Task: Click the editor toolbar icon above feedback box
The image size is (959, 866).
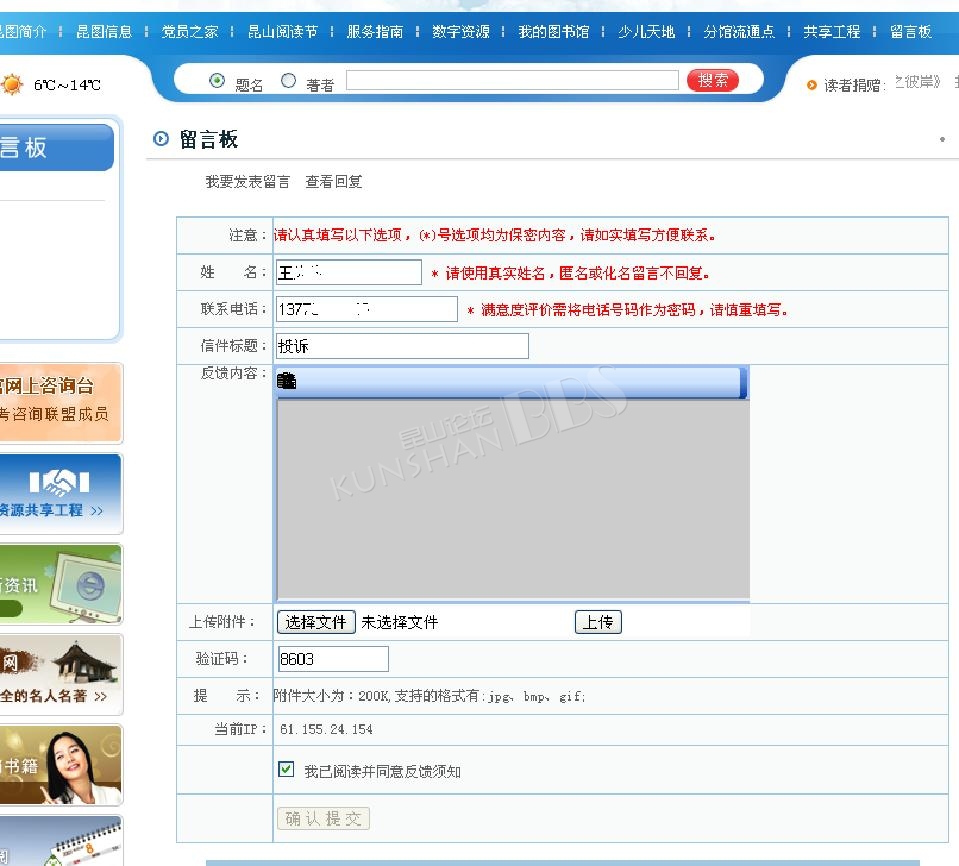Action: point(287,381)
